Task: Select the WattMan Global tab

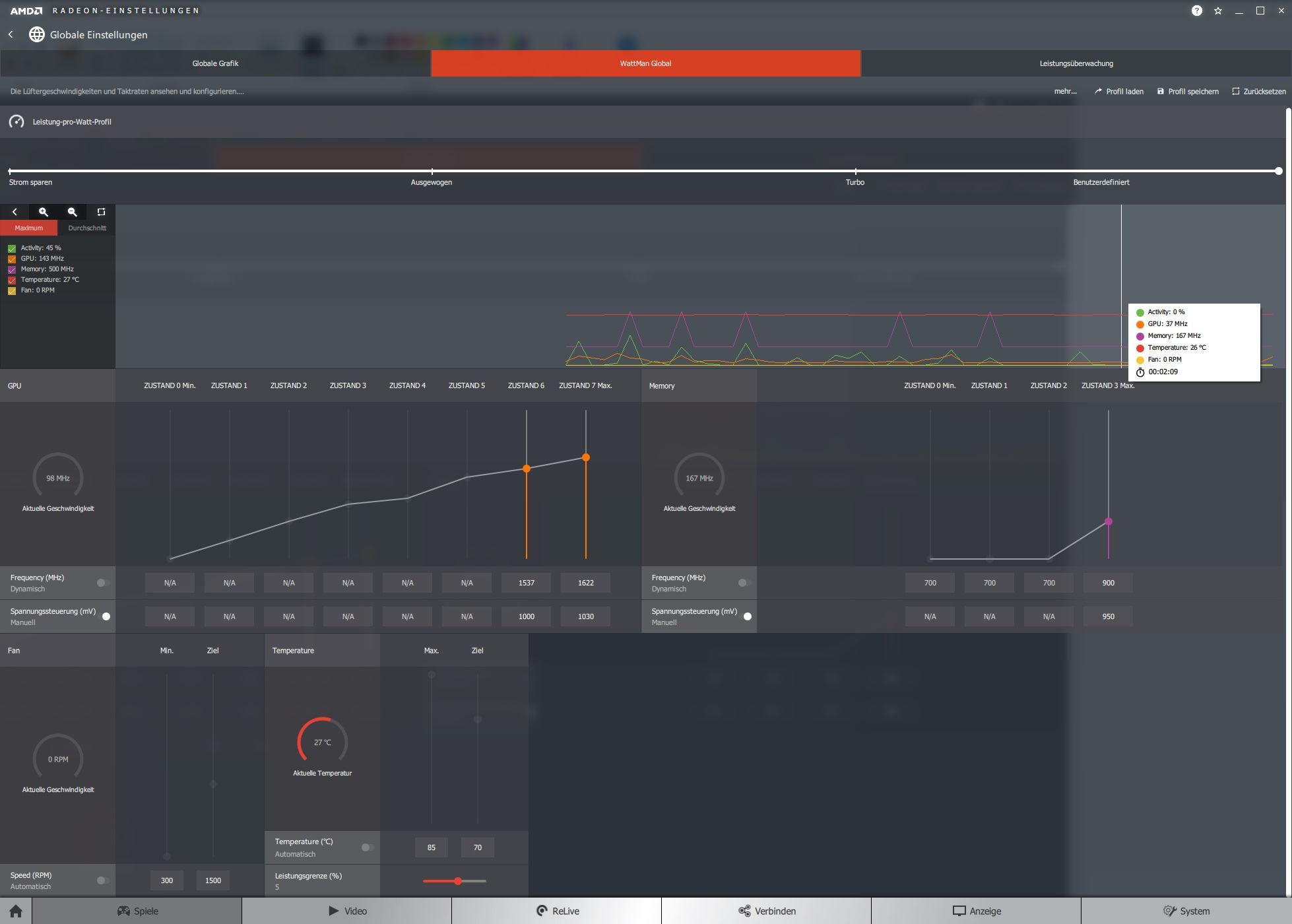Action: pyautogui.click(x=645, y=63)
